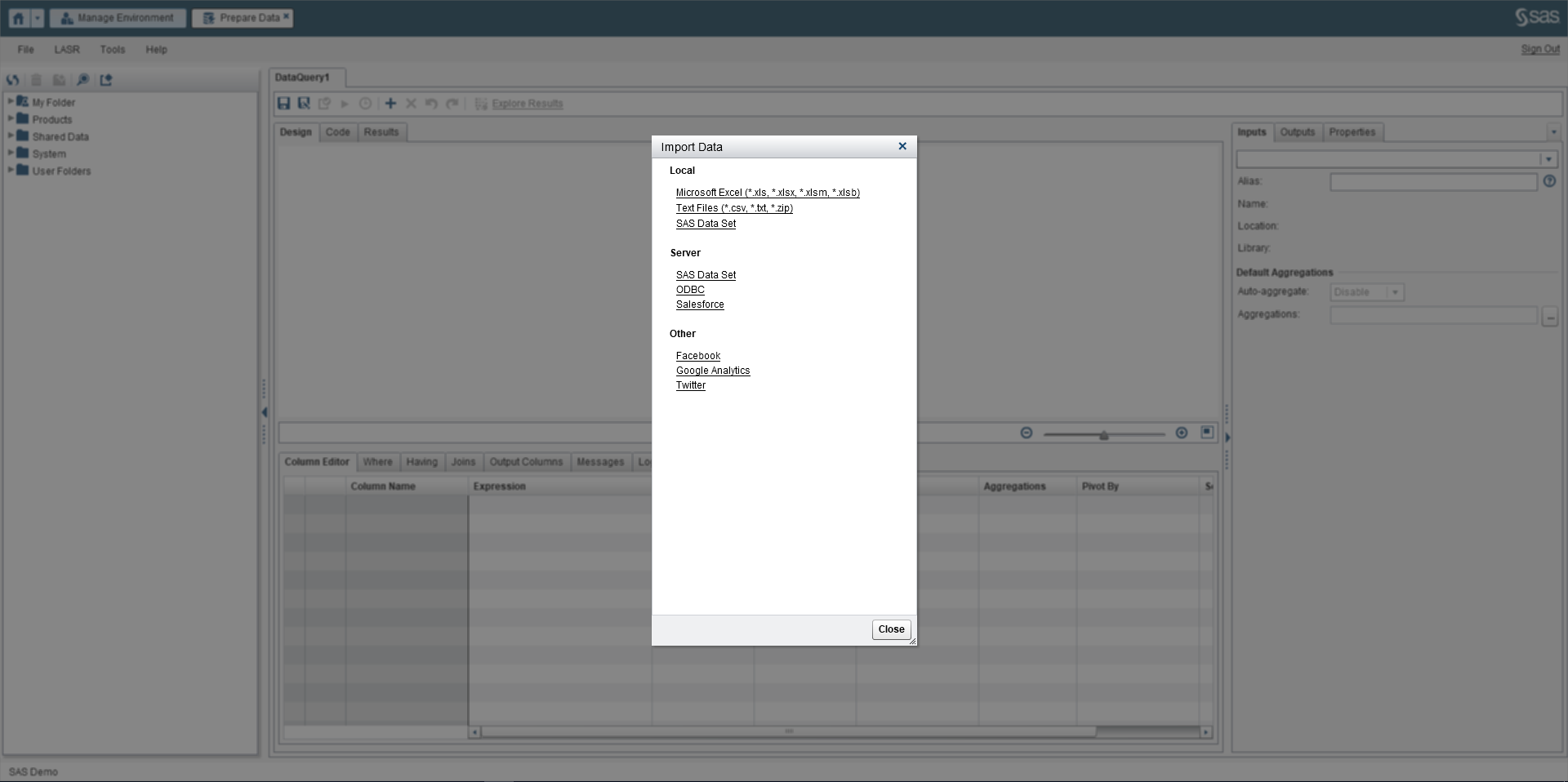1568x782 pixels.
Task: Click the plus icon in query toolbar
Action: point(390,104)
